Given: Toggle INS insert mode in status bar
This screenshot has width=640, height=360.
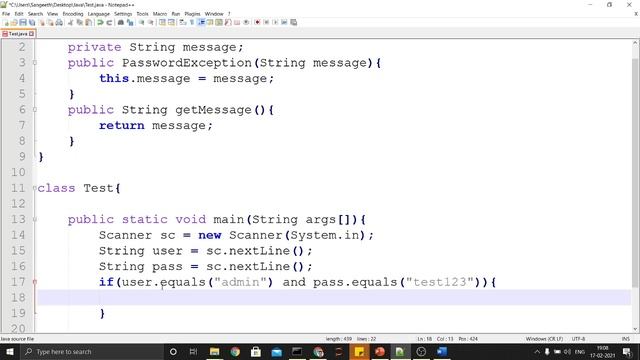Looking at the screenshot, I should (625, 339).
